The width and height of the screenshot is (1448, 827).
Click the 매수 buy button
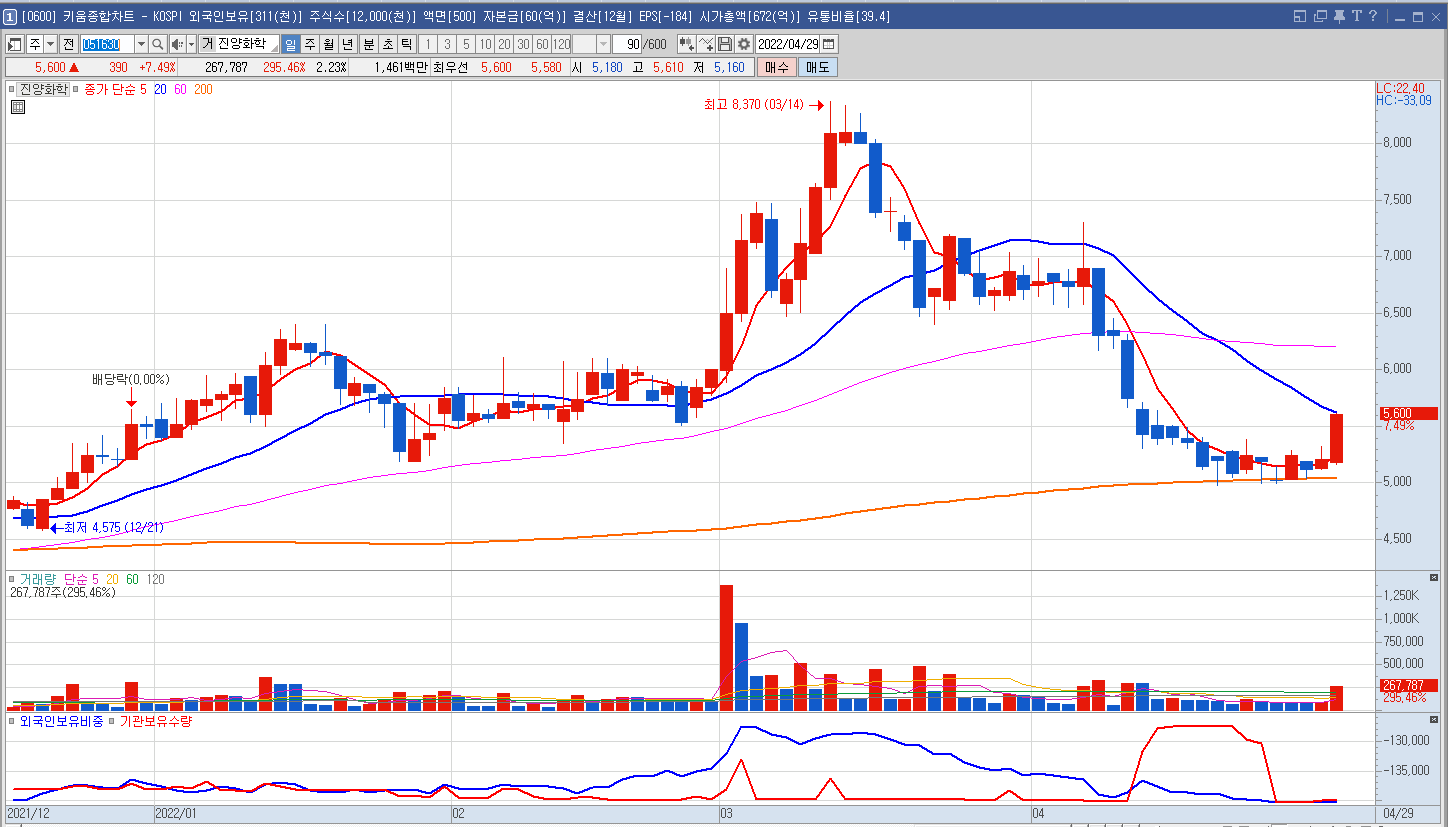coord(777,67)
